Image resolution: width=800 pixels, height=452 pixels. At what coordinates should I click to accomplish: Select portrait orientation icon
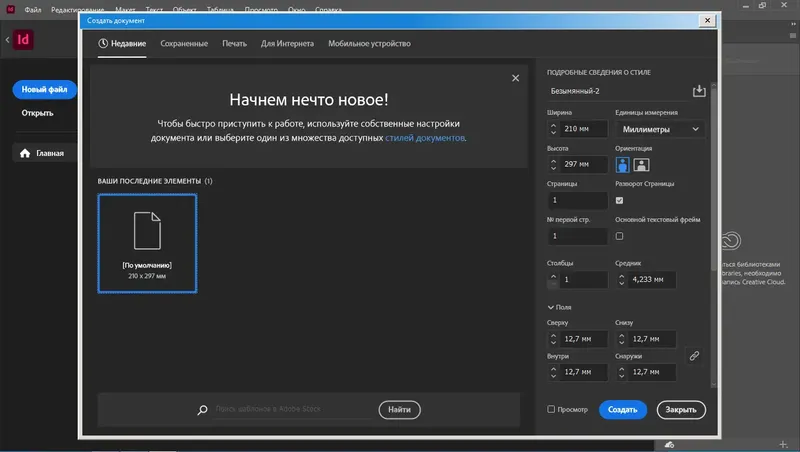pos(622,165)
